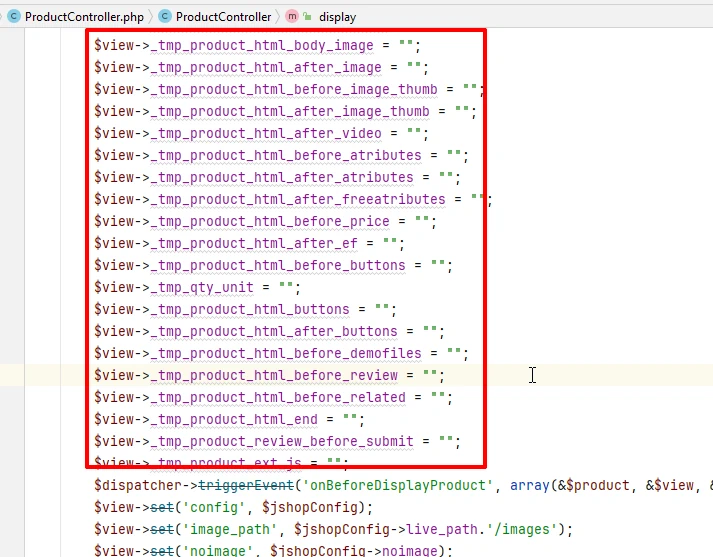
Task: Click the _tmp_qty_unit property
Action: [202, 288]
